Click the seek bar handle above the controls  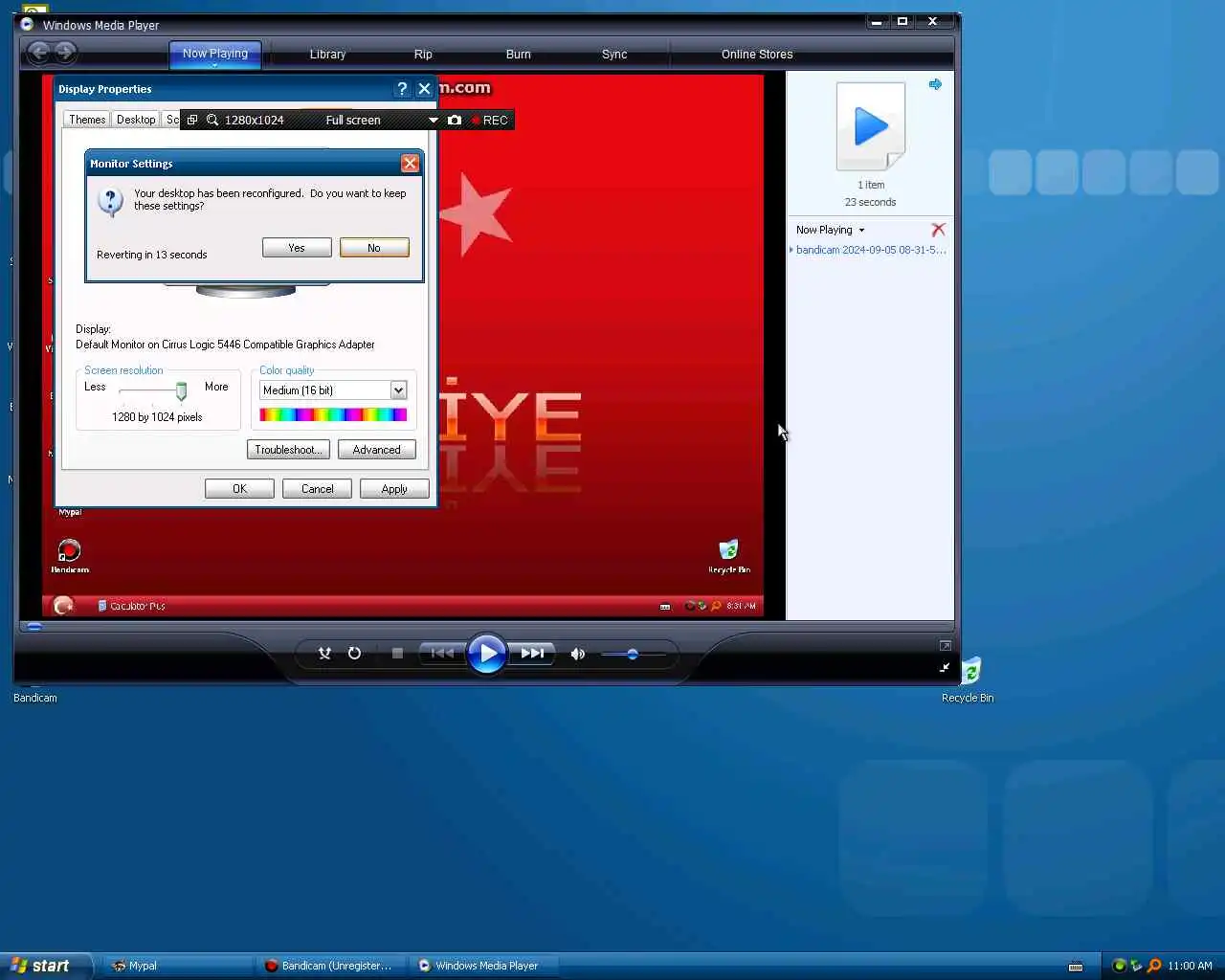[x=33, y=627]
